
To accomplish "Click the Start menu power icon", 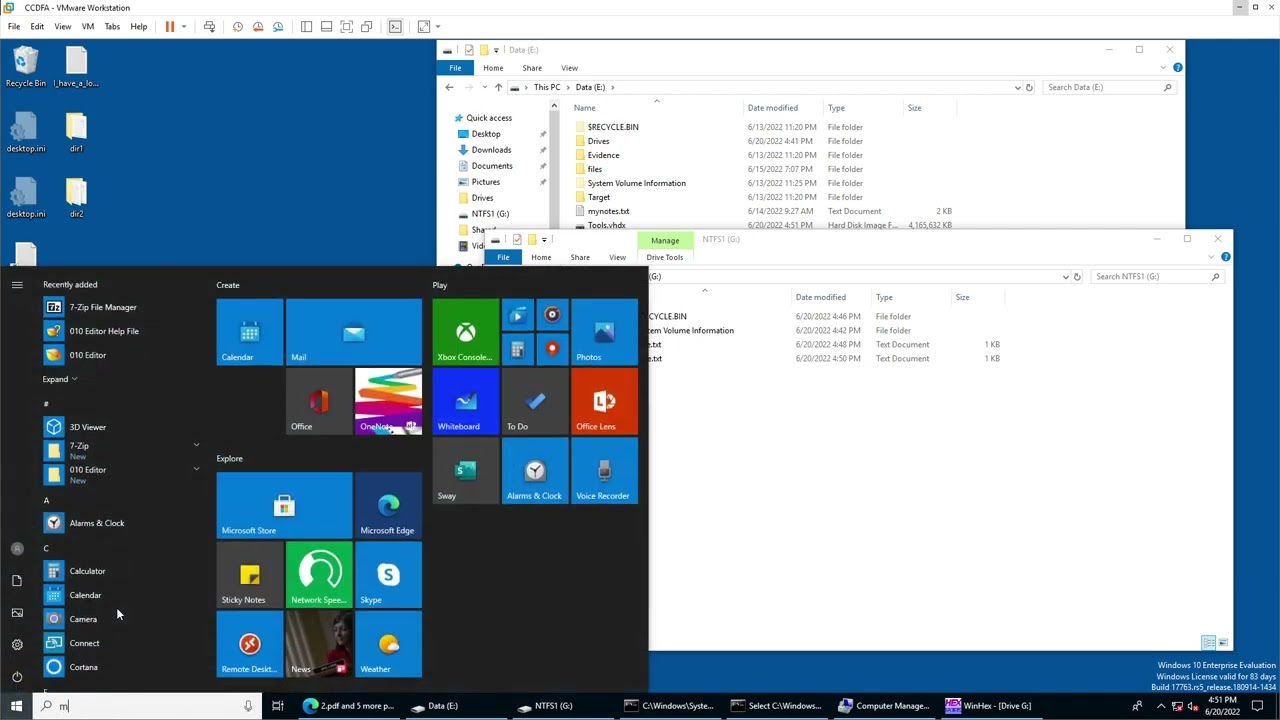I will [17, 677].
